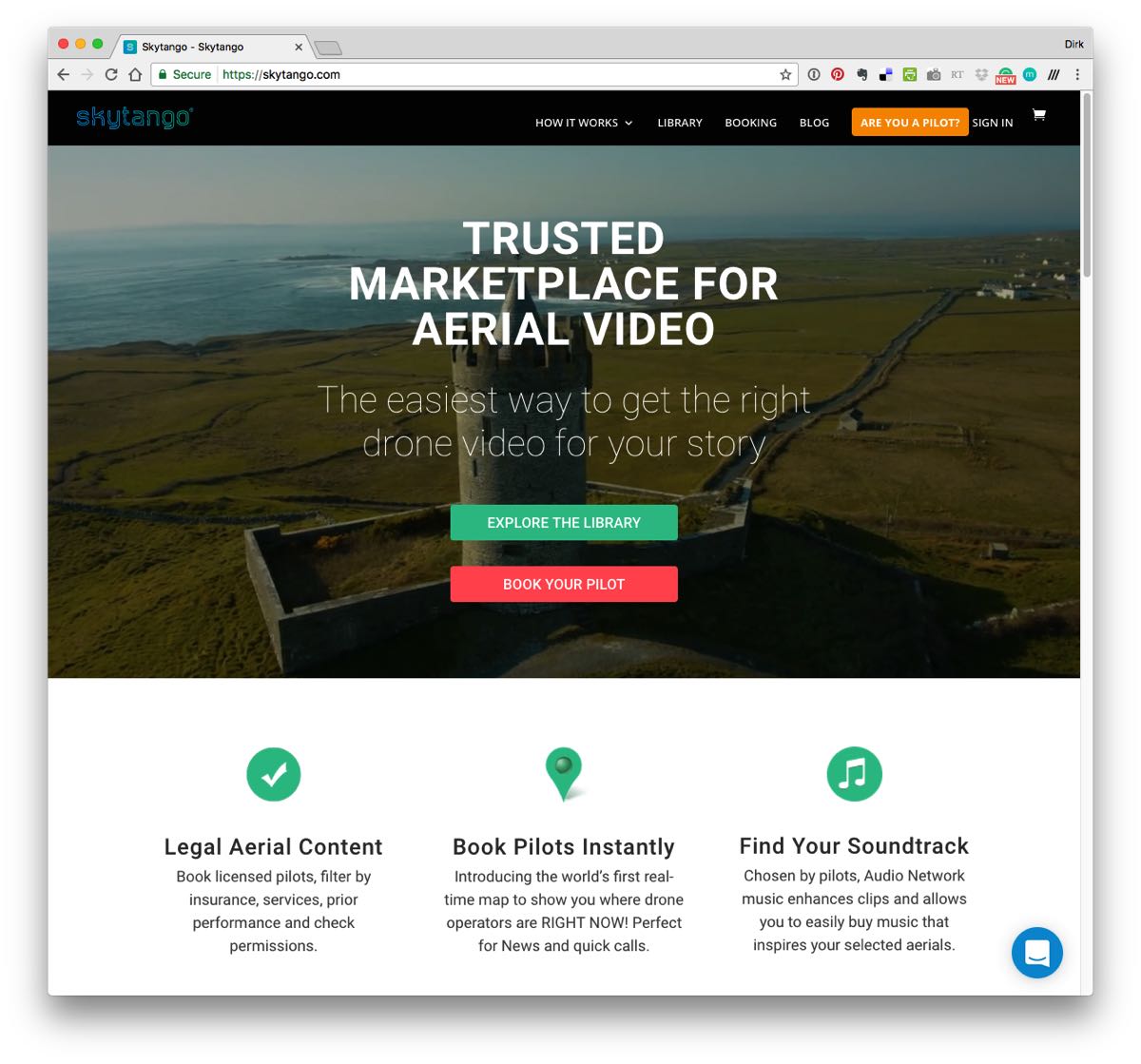
Task: Go back to previous page
Action: (64, 74)
